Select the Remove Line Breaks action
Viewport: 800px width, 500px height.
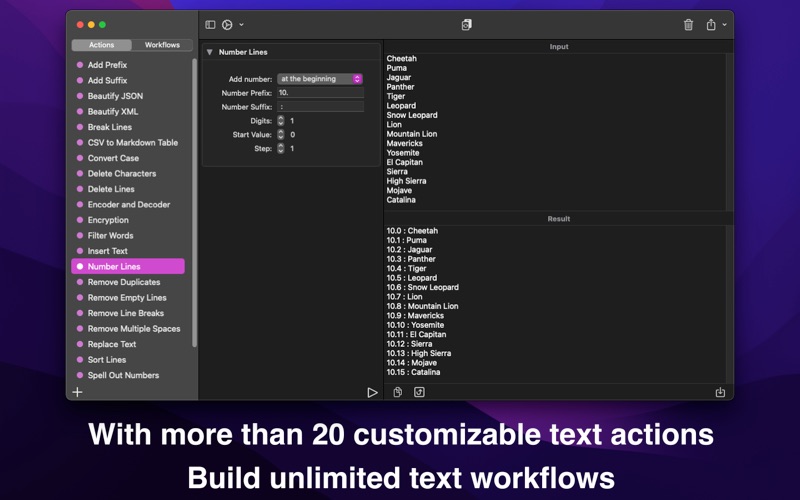128,313
